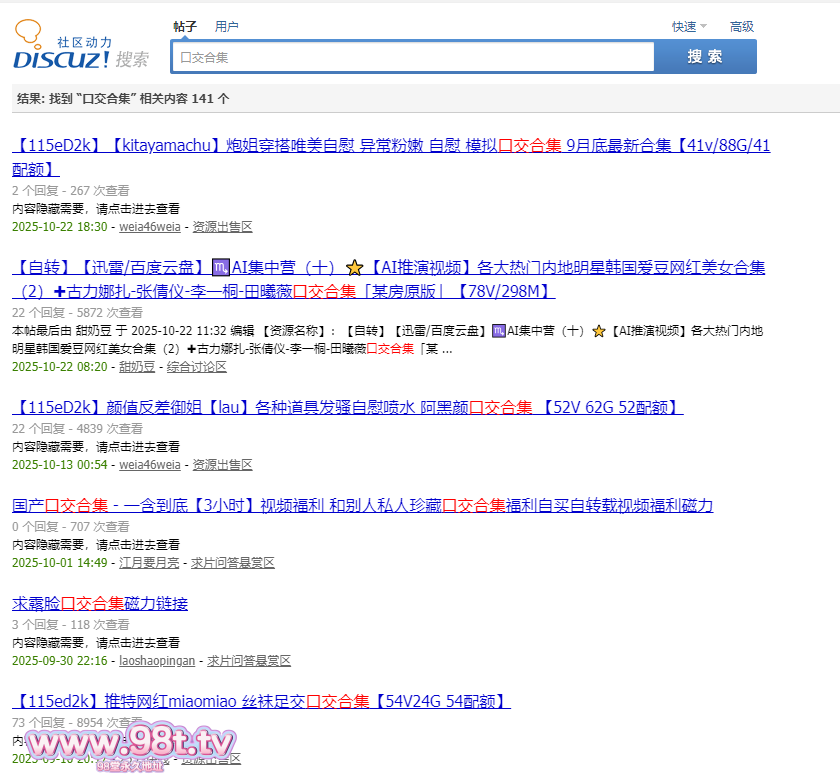The width and height of the screenshot is (840, 781).
Task: Open author 江月要月亮's profile link
Action: [149, 563]
